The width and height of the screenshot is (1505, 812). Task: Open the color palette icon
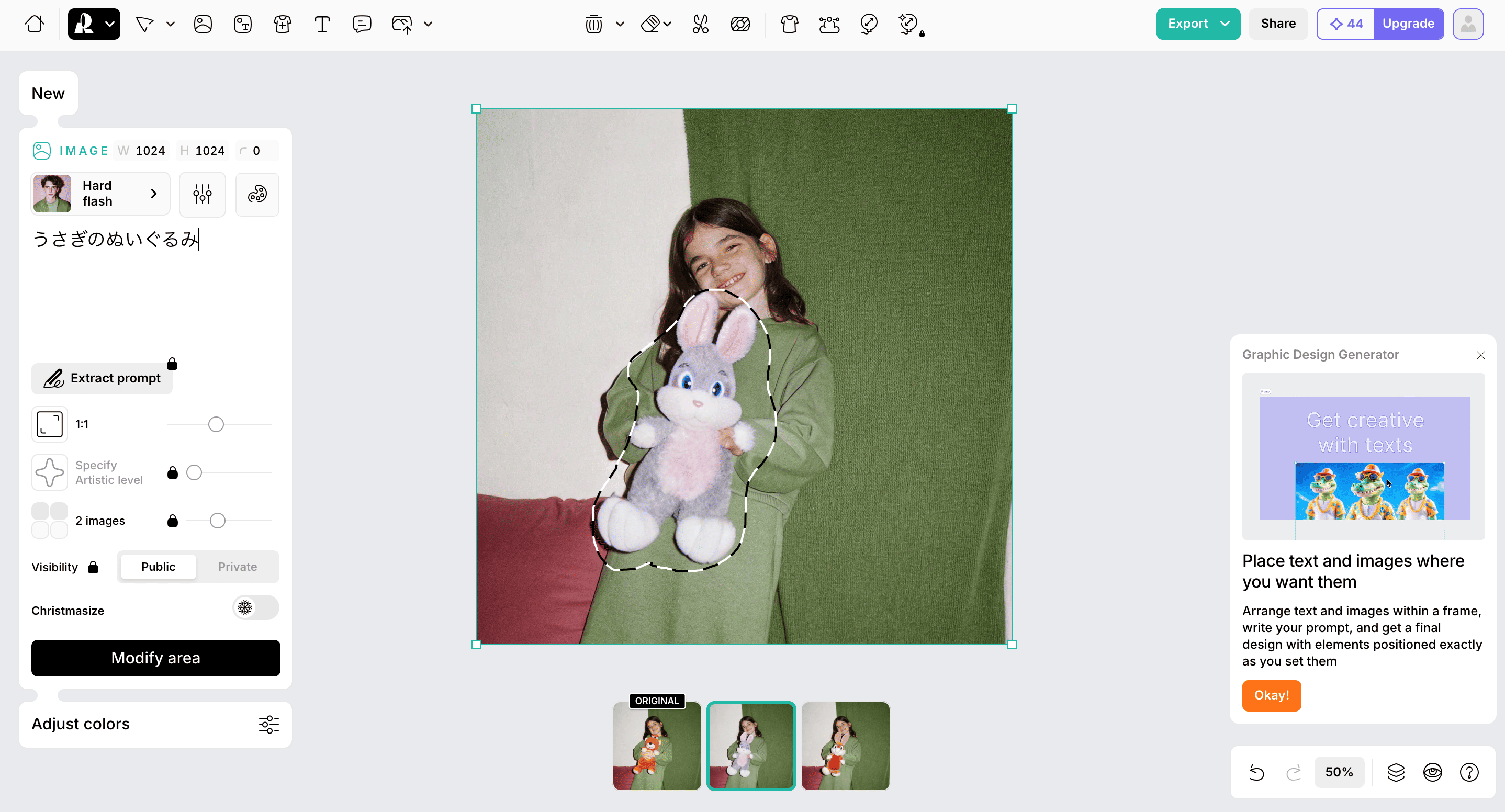(x=257, y=194)
